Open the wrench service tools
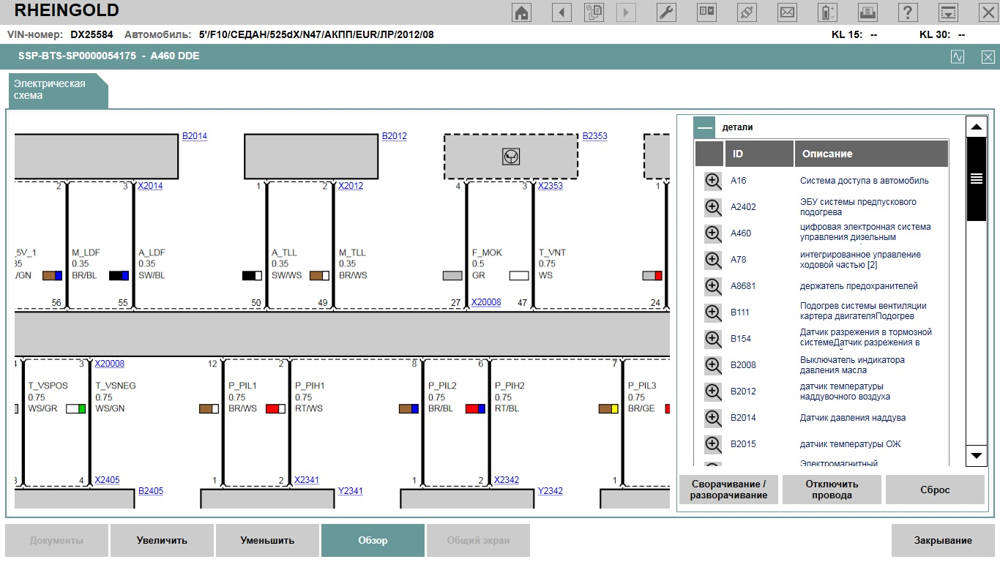1000x562 pixels. tap(667, 12)
